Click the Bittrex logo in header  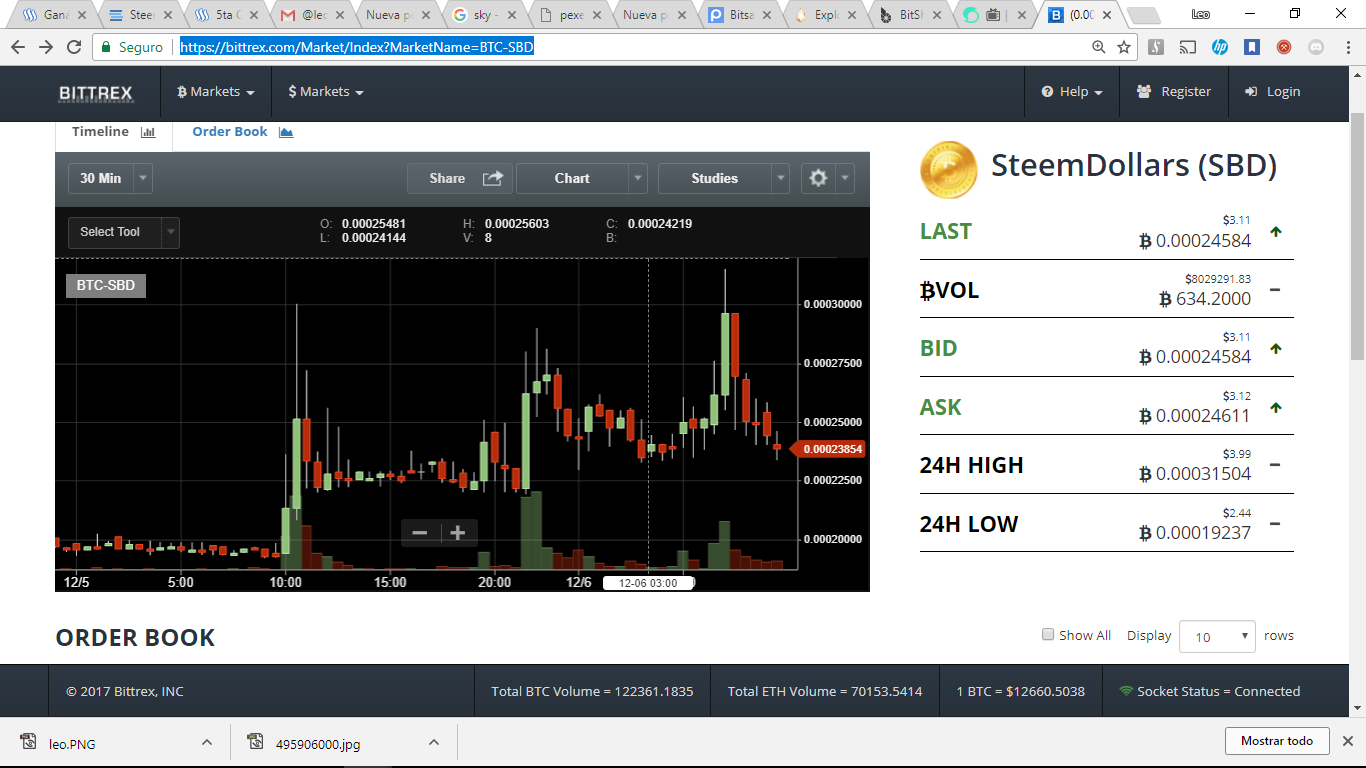(x=96, y=92)
